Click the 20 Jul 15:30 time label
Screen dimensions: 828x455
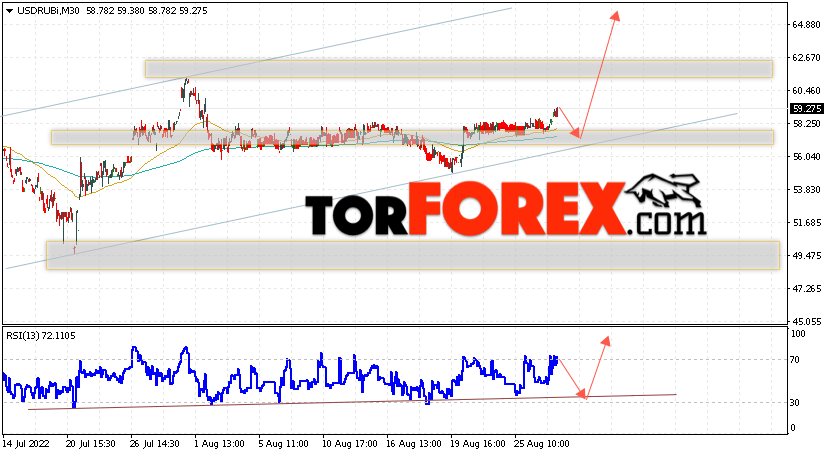click(x=91, y=444)
